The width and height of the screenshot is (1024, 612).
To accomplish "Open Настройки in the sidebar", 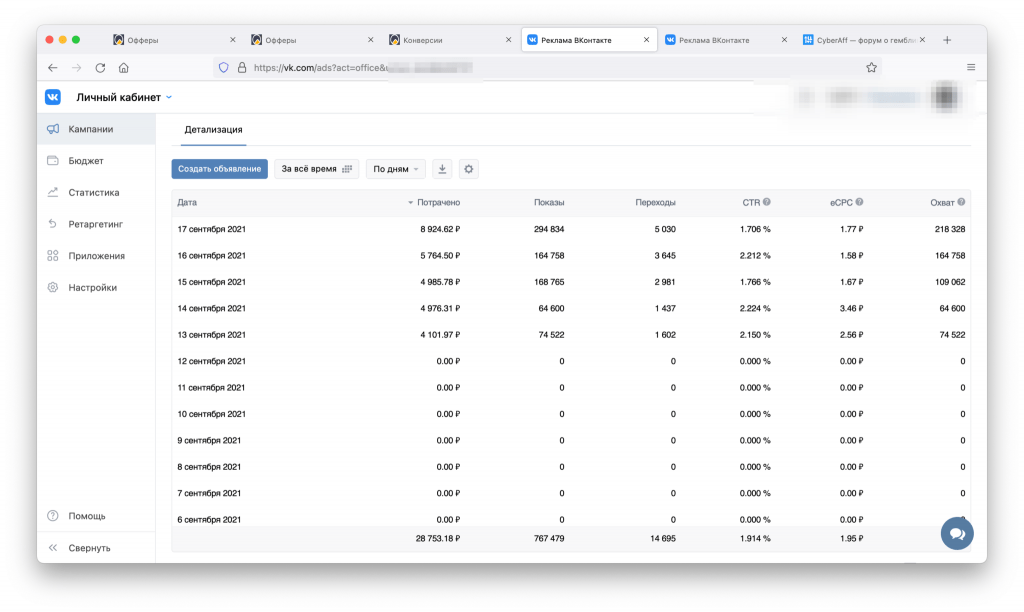I will 96,287.
